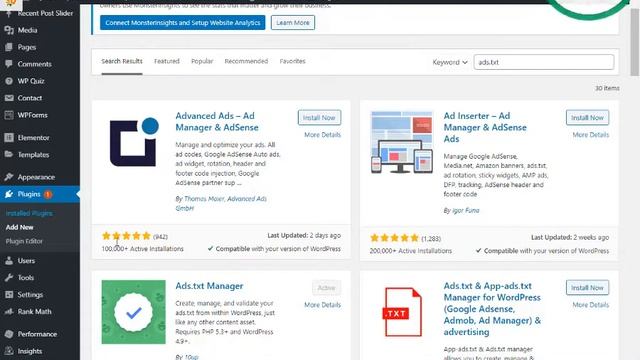This screenshot has height=360, width=640.
Task: Click the Insights icon
Action: [x=9, y=351]
